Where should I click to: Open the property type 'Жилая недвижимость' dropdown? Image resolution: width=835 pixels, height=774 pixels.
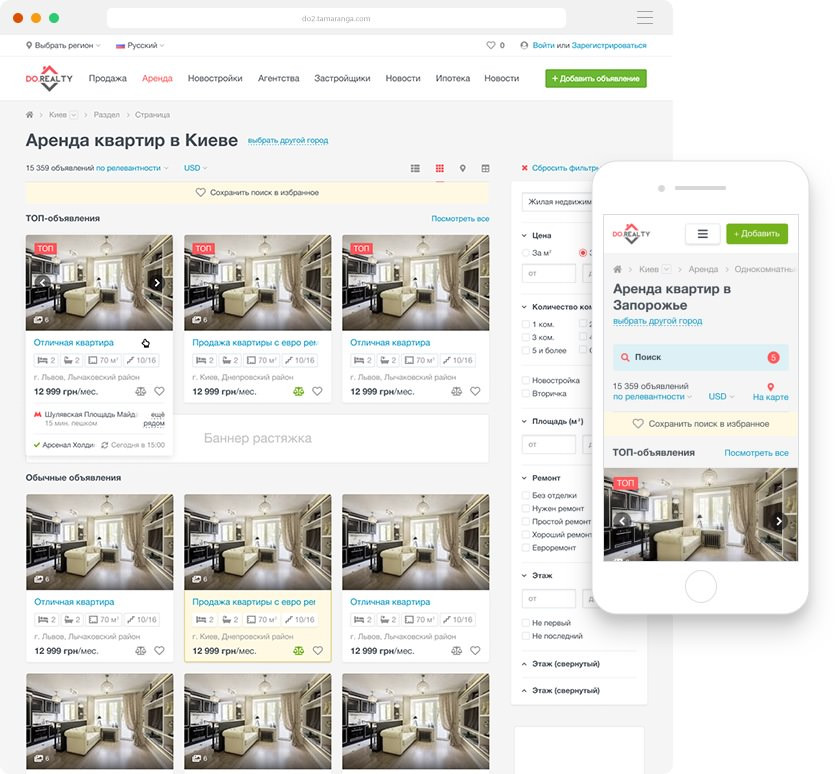(x=558, y=202)
